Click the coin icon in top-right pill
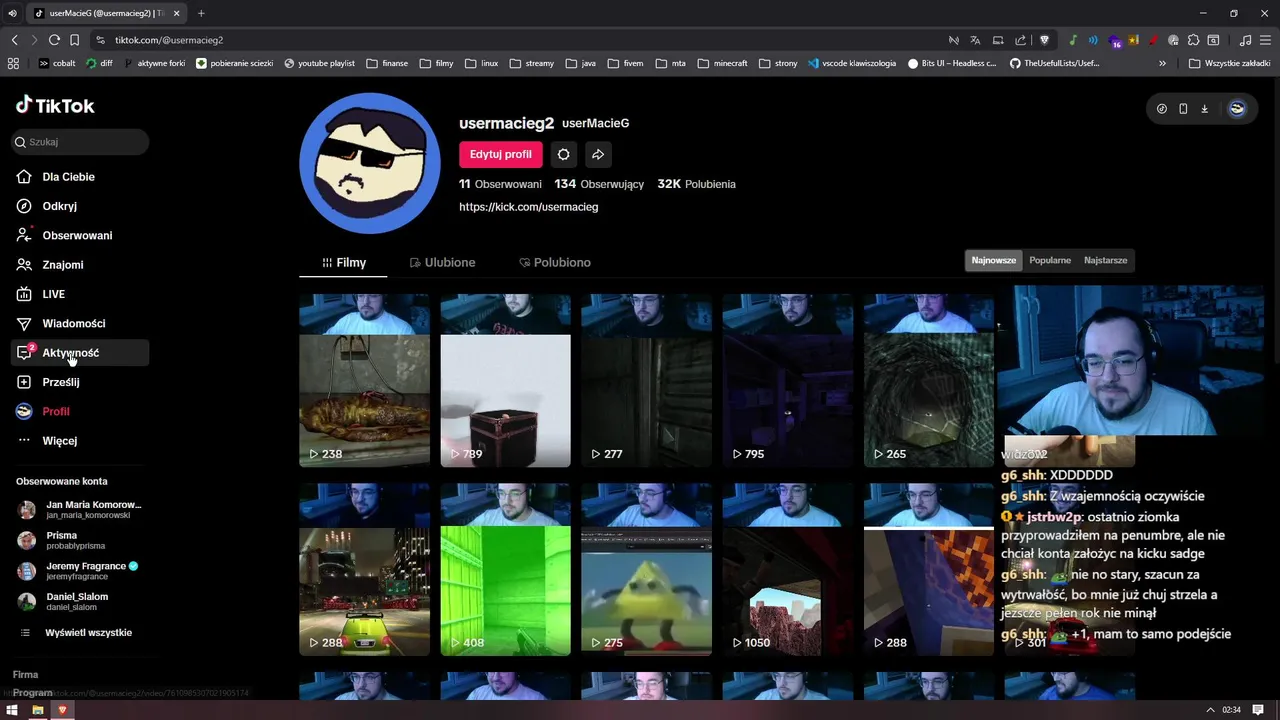 (1161, 109)
